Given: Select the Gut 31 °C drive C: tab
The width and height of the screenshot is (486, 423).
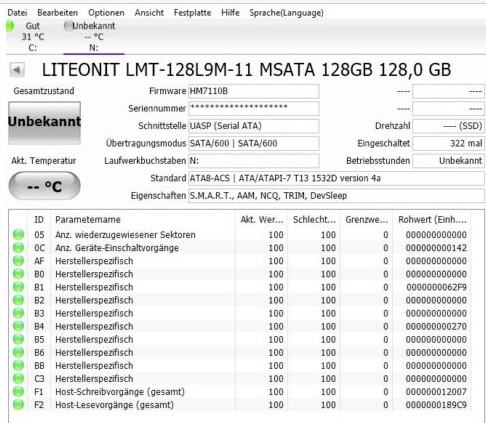Looking at the screenshot, I should pyautogui.click(x=32, y=37).
